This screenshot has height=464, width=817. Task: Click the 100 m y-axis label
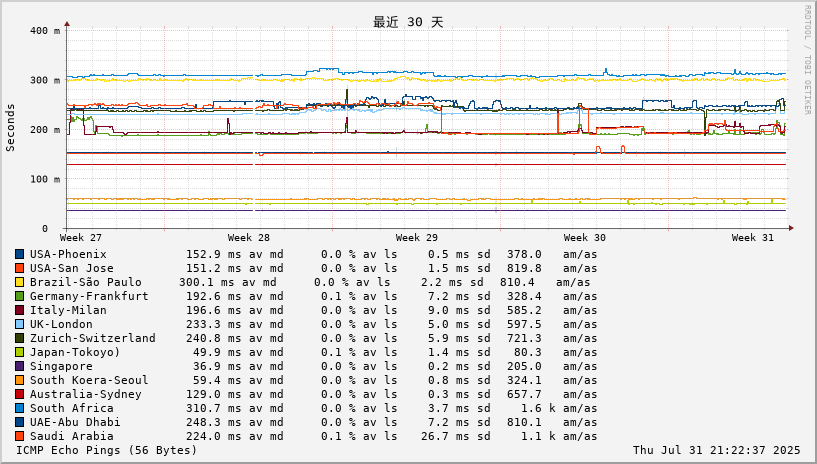45,179
